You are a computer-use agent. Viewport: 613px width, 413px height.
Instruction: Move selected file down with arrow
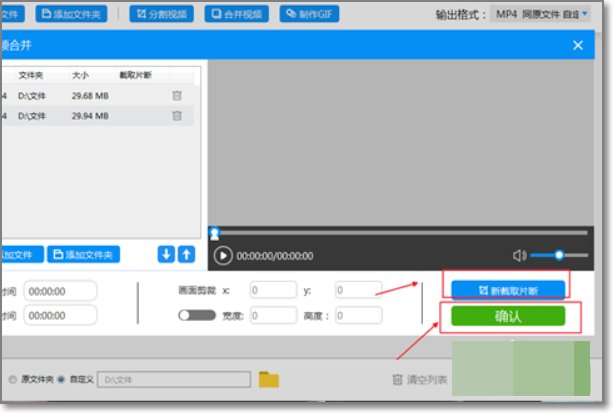(166, 255)
